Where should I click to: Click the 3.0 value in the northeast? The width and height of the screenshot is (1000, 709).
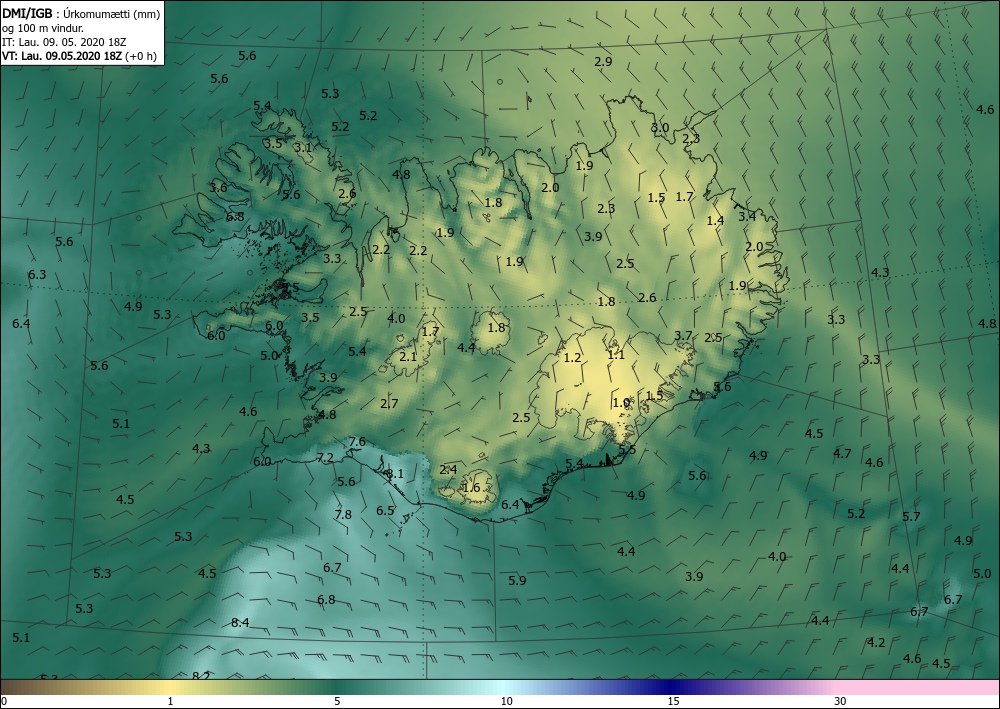click(x=660, y=128)
